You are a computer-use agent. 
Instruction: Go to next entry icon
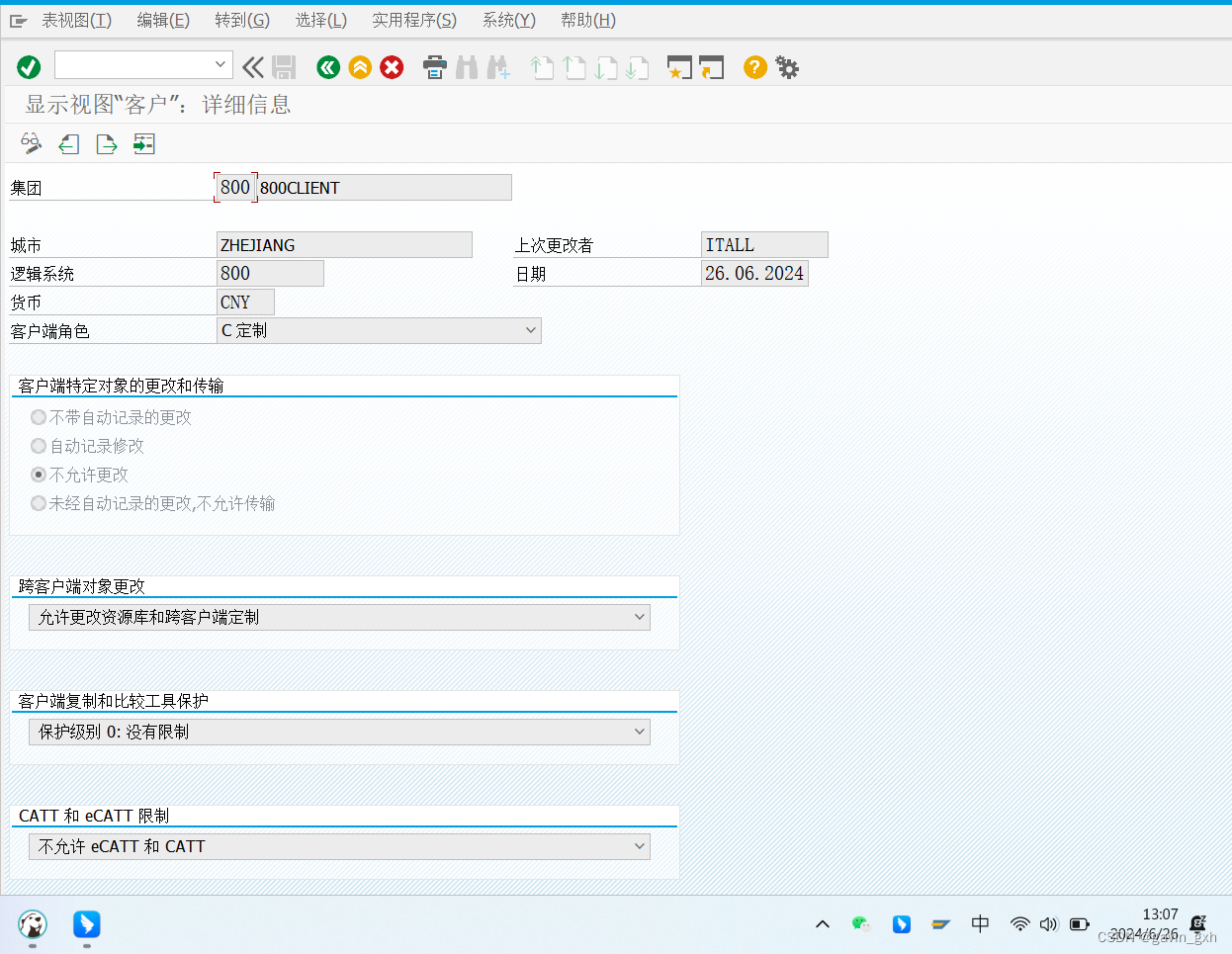[106, 143]
